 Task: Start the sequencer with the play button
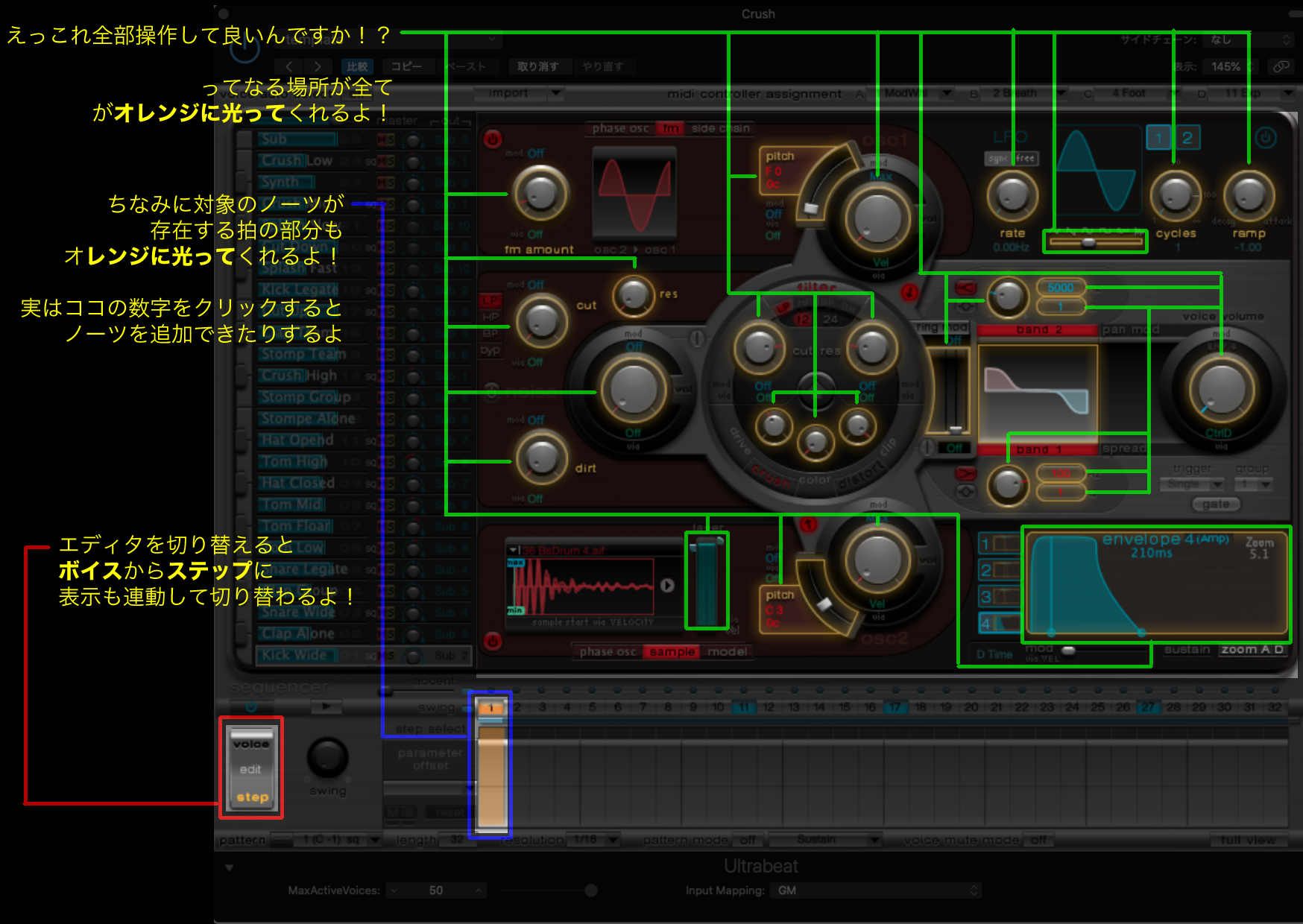point(326,706)
